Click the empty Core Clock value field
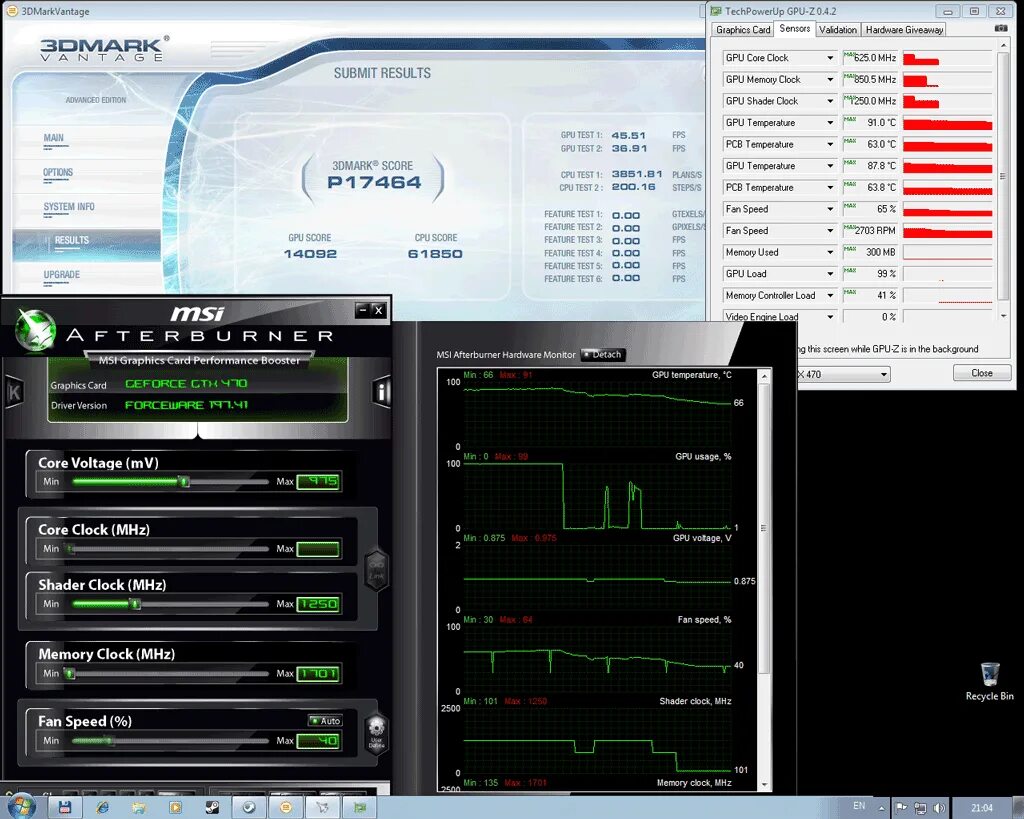The image size is (1024, 819). click(319, 549)
